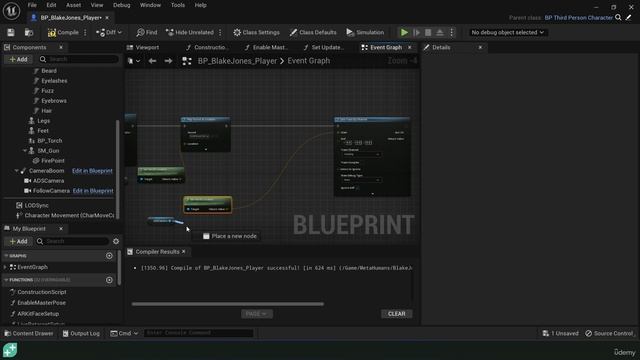The width and height of the screenshot is (640, 360).
Task: Select the ADSCamera component
Action: point(48,180)
